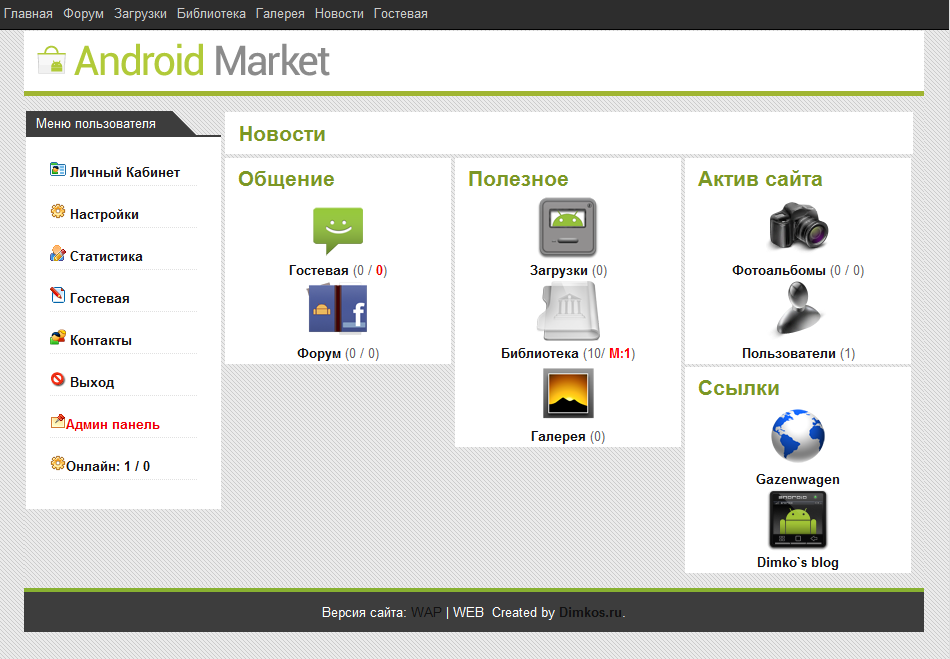Click the Статистика chart icon
The image size is (950, 659).
[58, 253]
